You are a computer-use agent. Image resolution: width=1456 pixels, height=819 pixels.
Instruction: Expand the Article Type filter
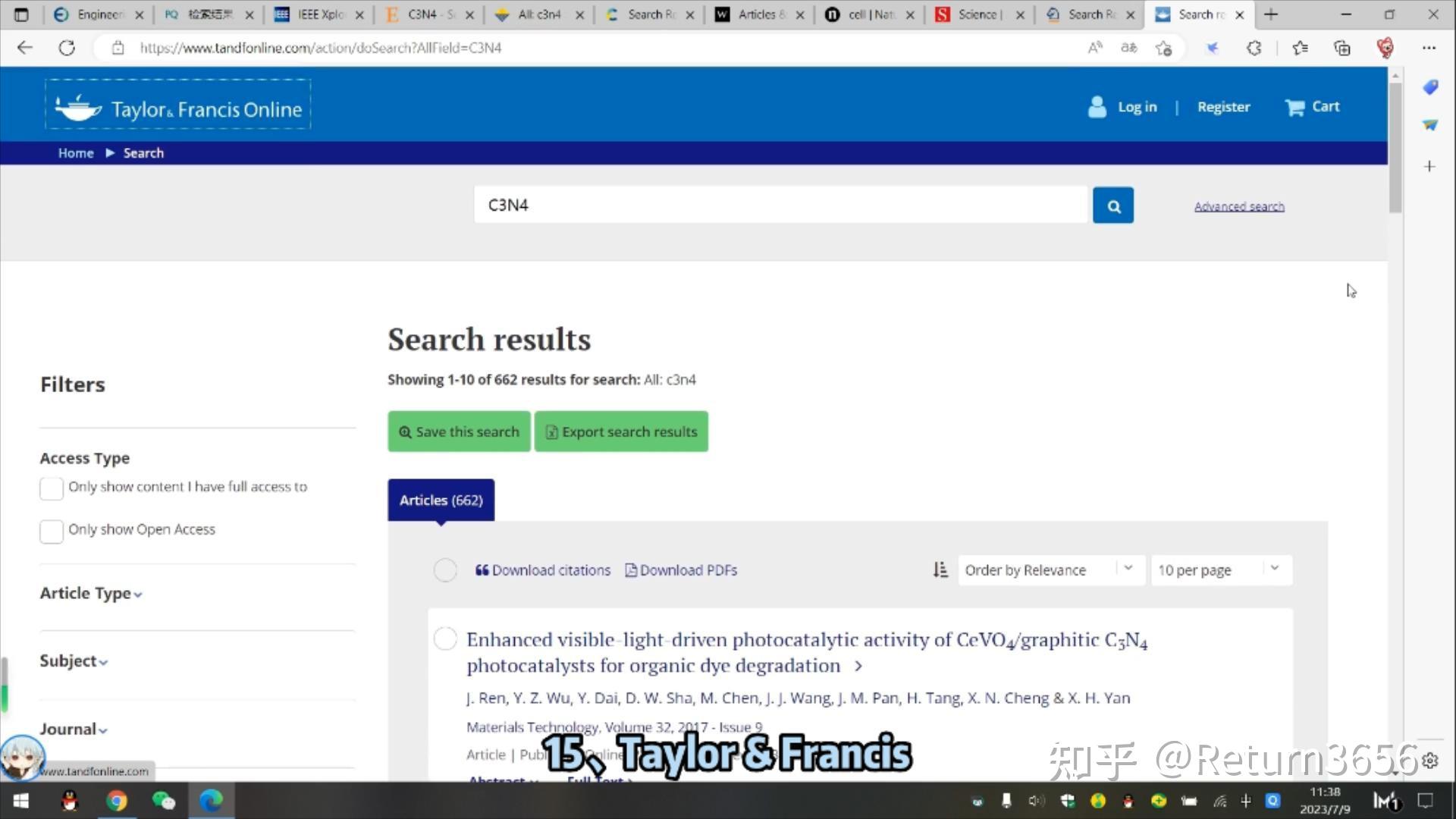coord(91,593)
